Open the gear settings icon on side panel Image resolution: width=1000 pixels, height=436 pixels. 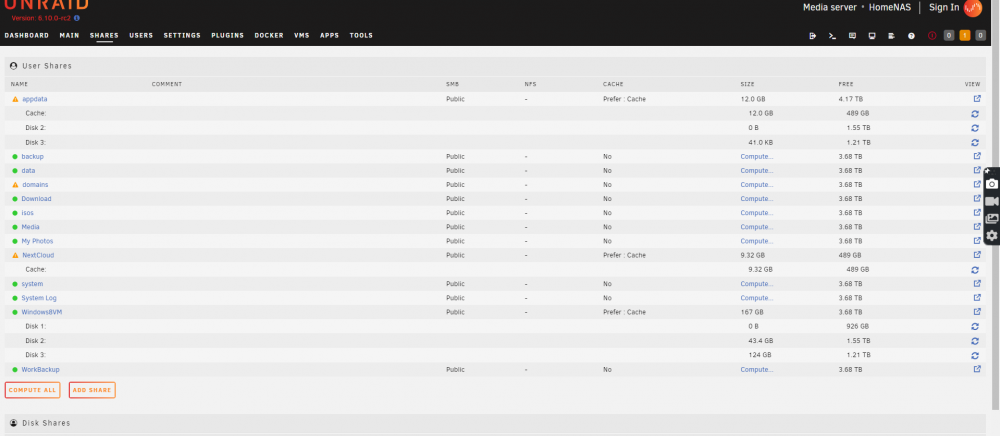(992, 236)
